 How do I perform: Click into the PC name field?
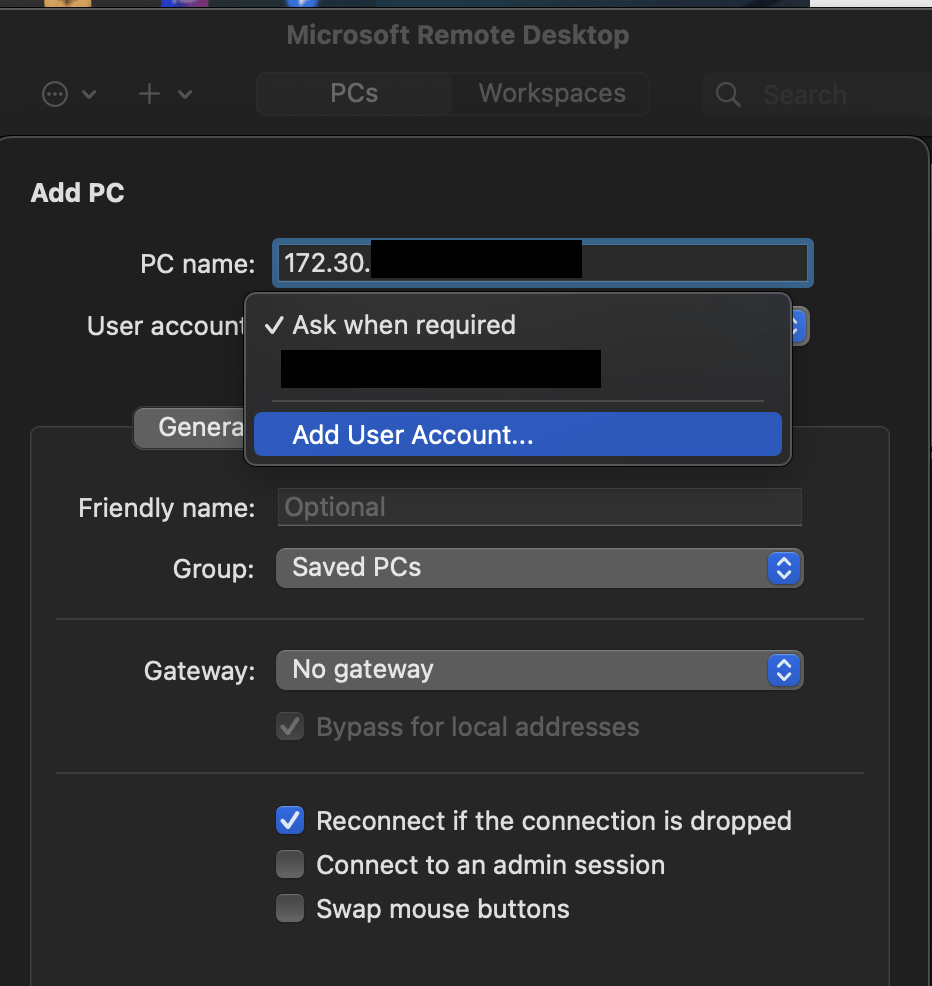[692, 263]
